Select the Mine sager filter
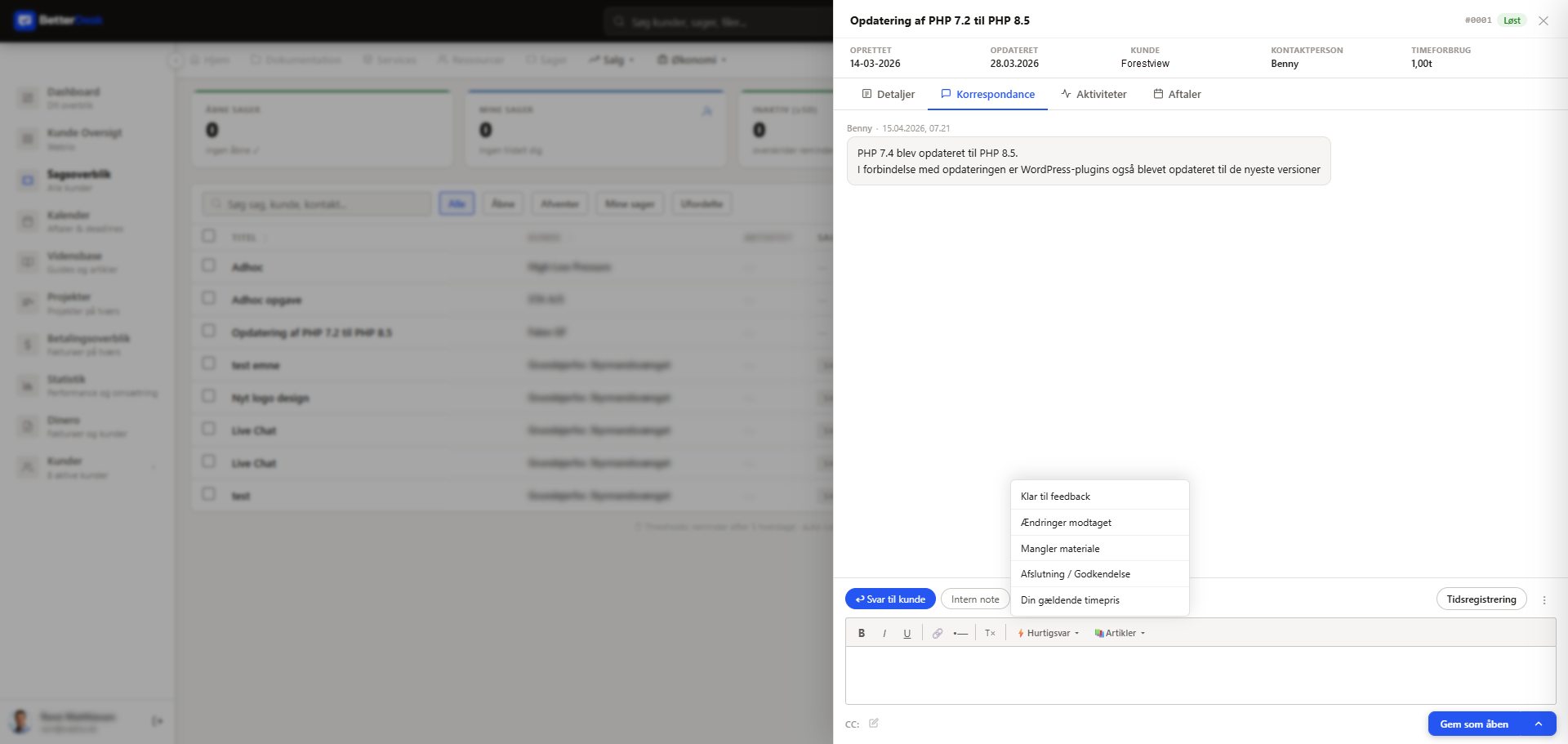This screenshot has height=744, width=1568. [x=630, y=204]
